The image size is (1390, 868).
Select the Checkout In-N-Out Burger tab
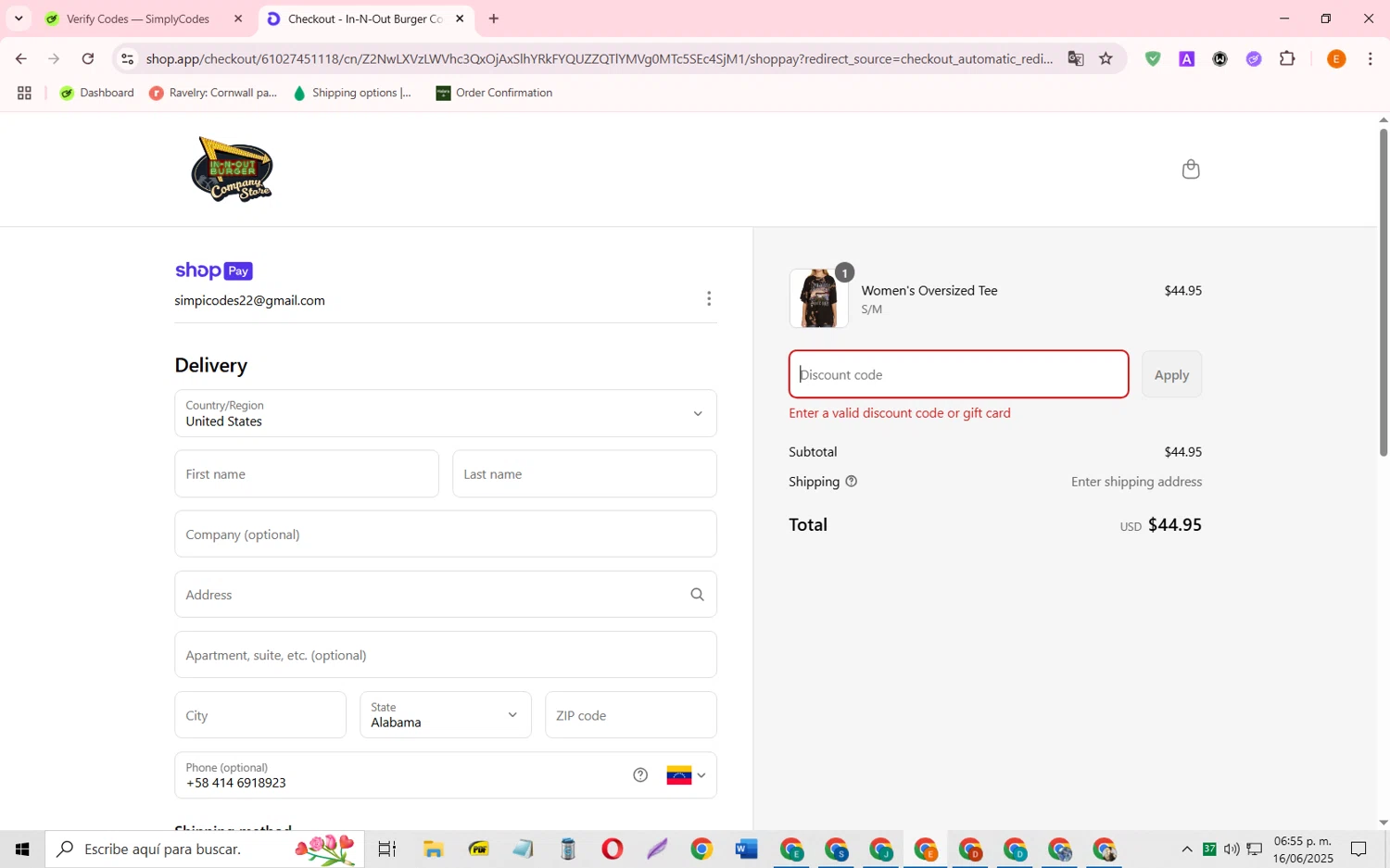click(365, 19)
